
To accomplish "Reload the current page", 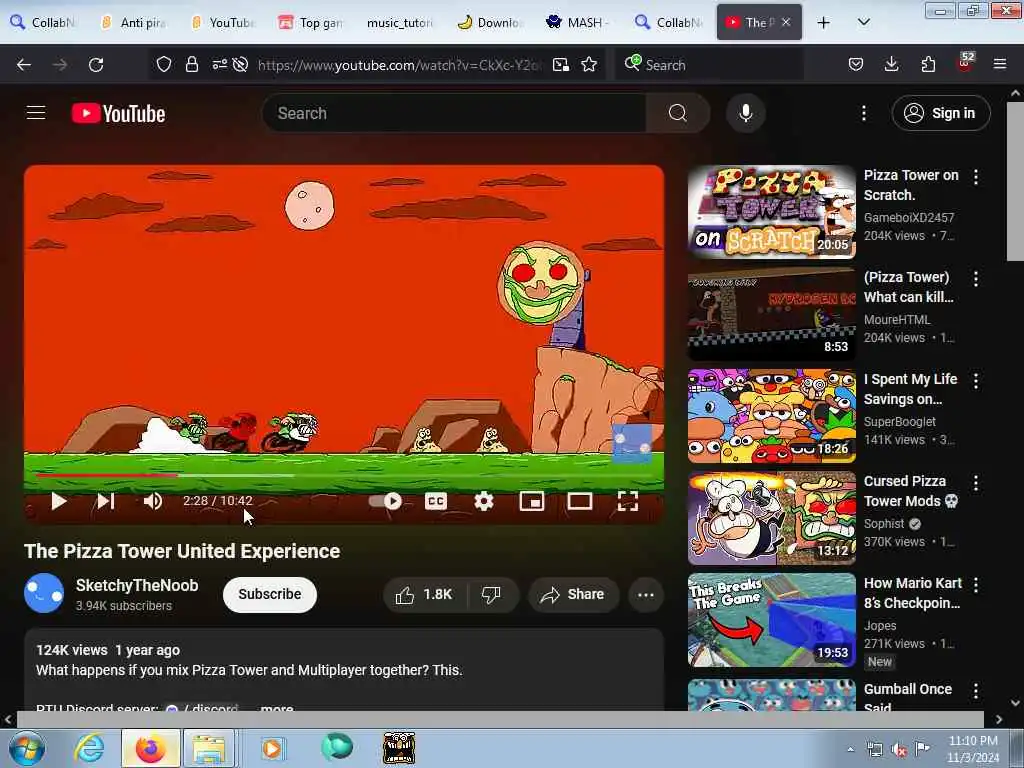I will pyautogui.click(x=96, y=65).
